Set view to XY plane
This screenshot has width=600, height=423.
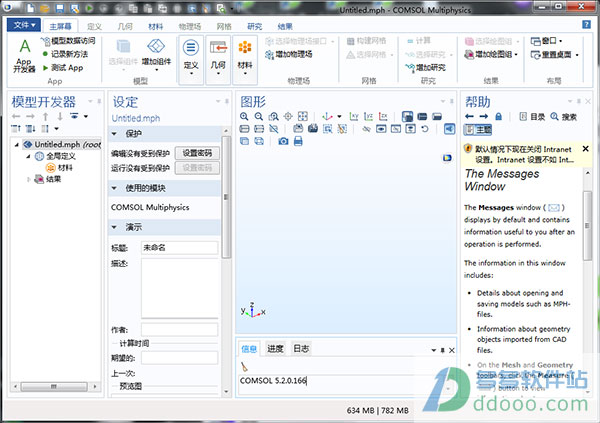point(354,116)
